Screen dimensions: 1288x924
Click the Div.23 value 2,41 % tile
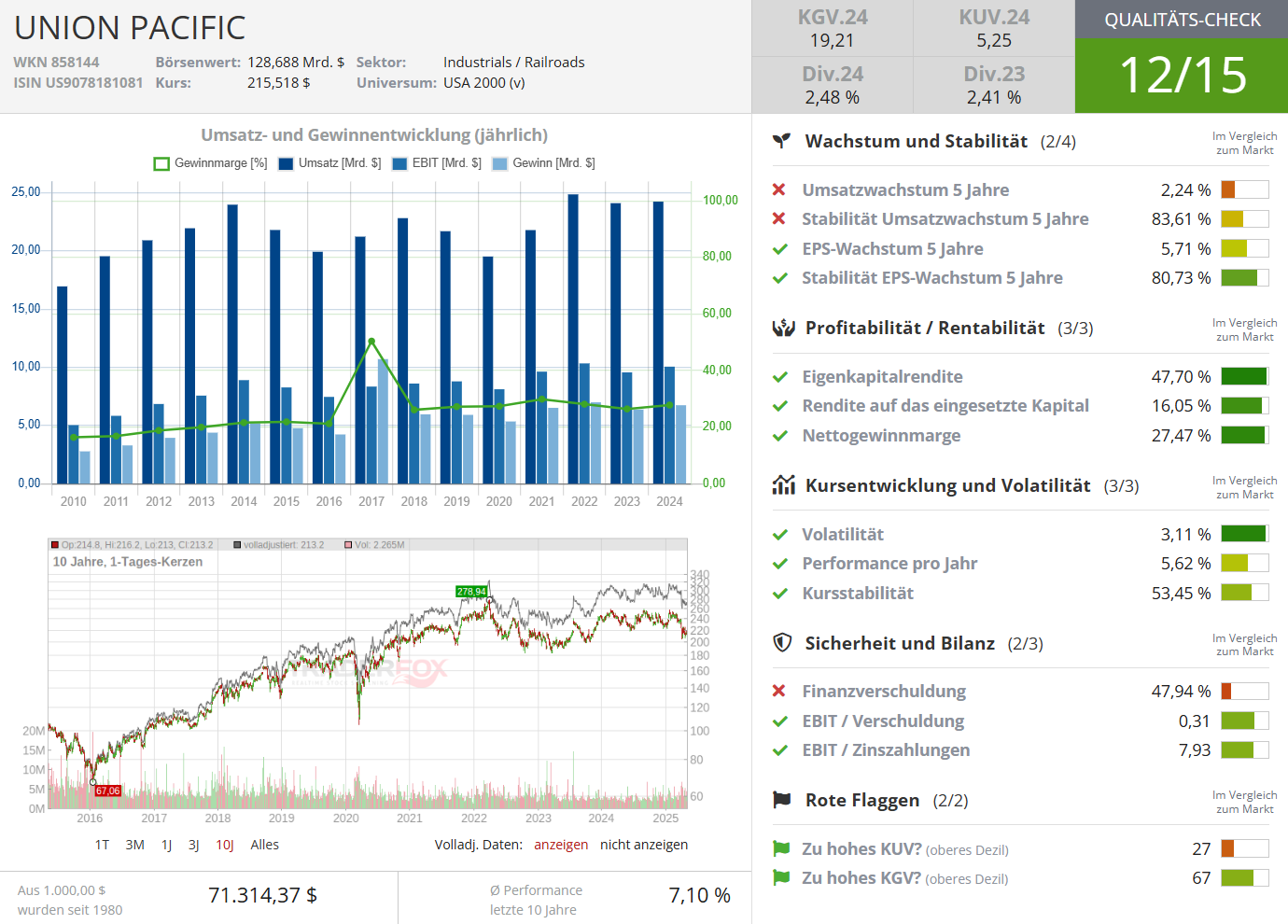[994, 85]
